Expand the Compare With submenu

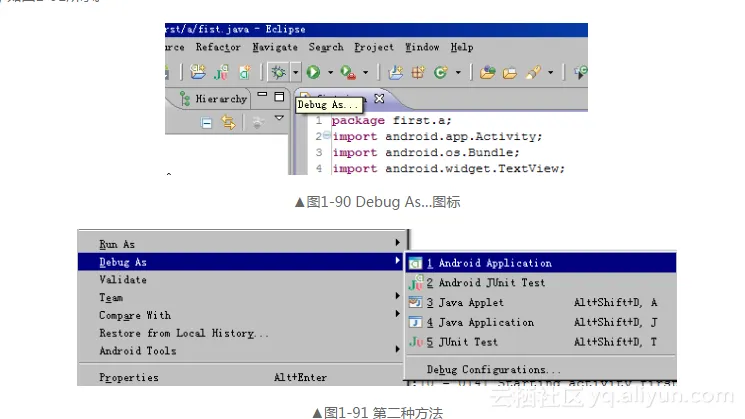(x=240, y=315)
